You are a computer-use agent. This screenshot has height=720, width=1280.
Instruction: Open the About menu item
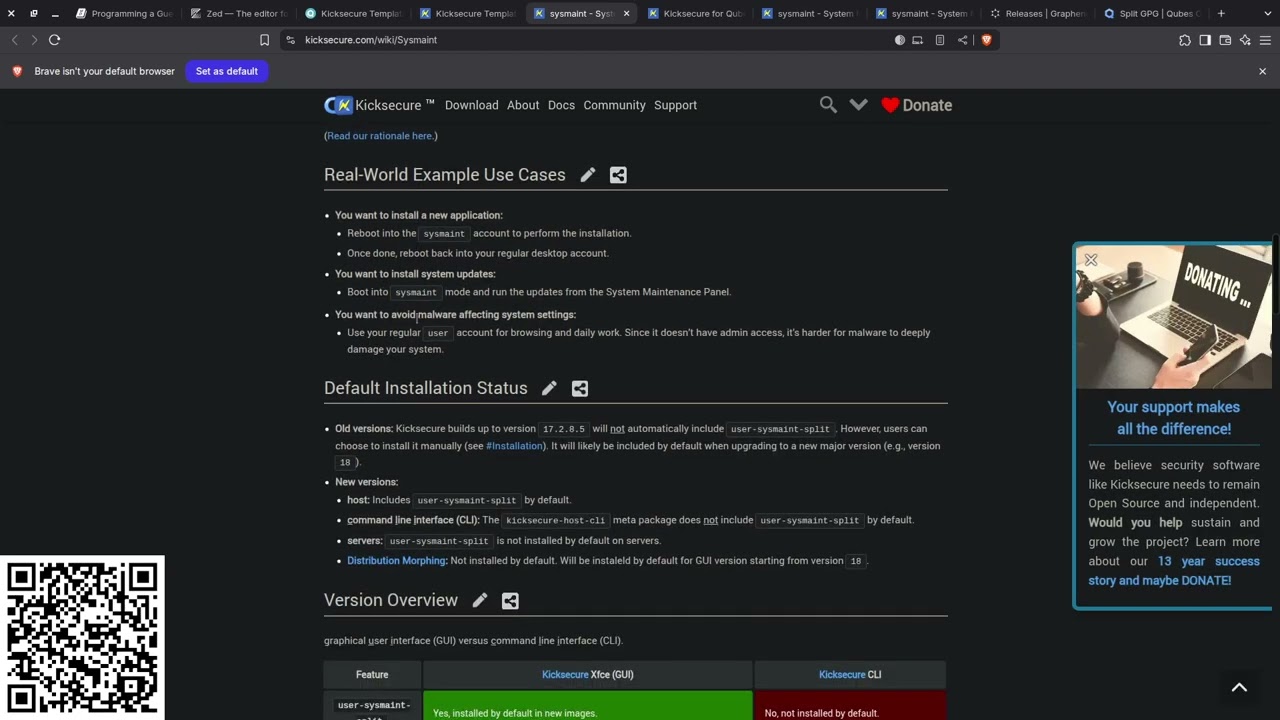pos(523,105)
